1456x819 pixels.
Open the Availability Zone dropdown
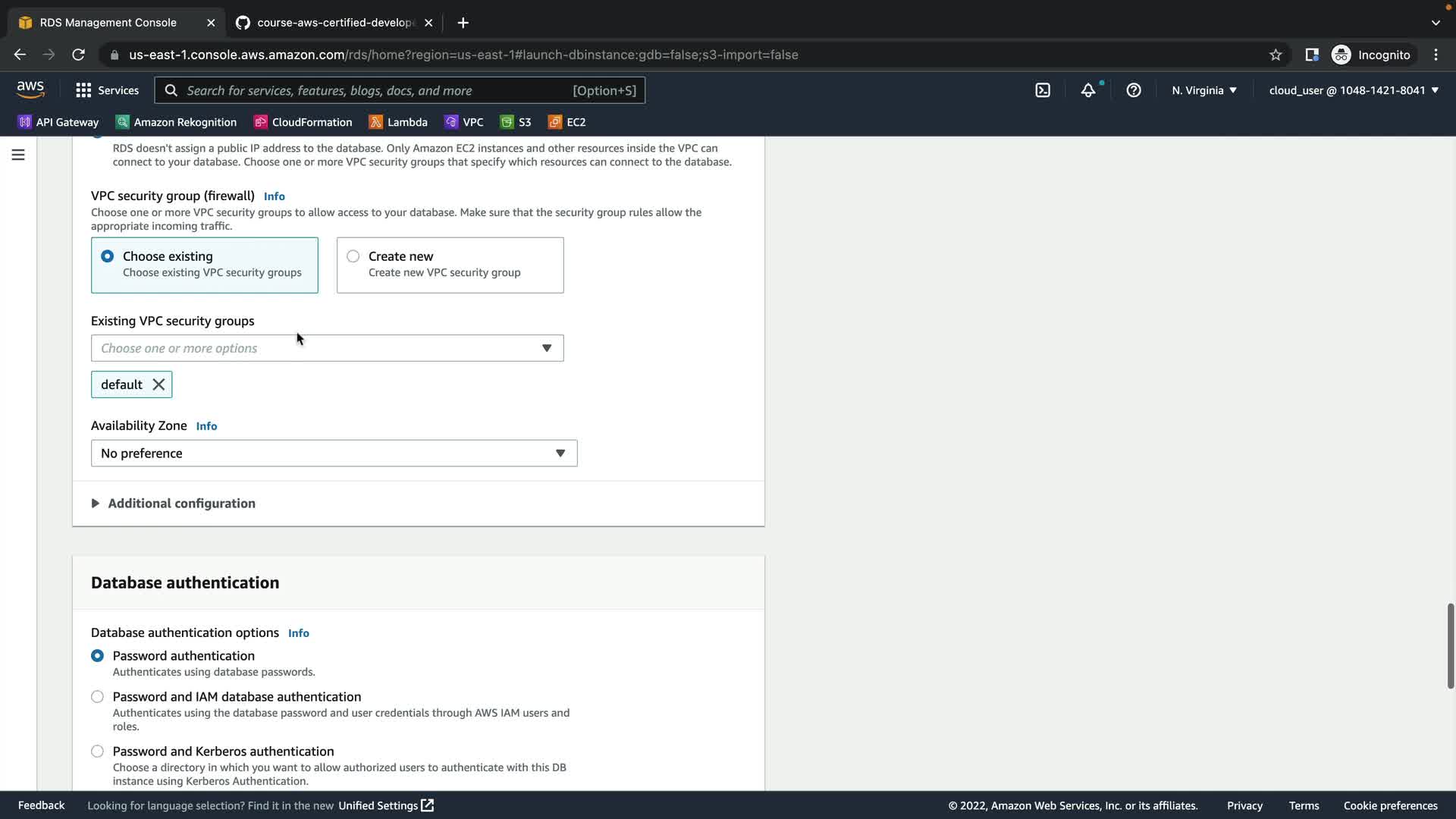[x=334, y=453]
